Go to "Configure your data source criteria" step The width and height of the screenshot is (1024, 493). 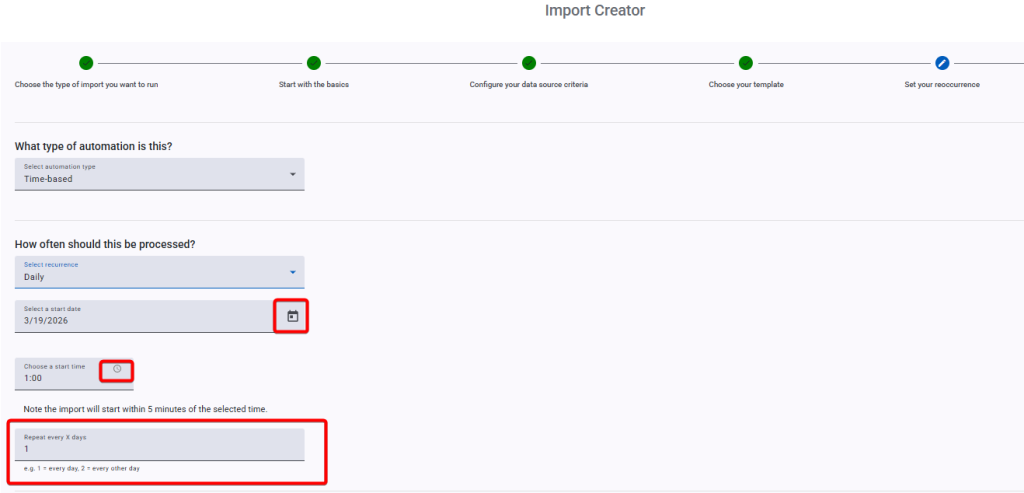tap(529, 85)
